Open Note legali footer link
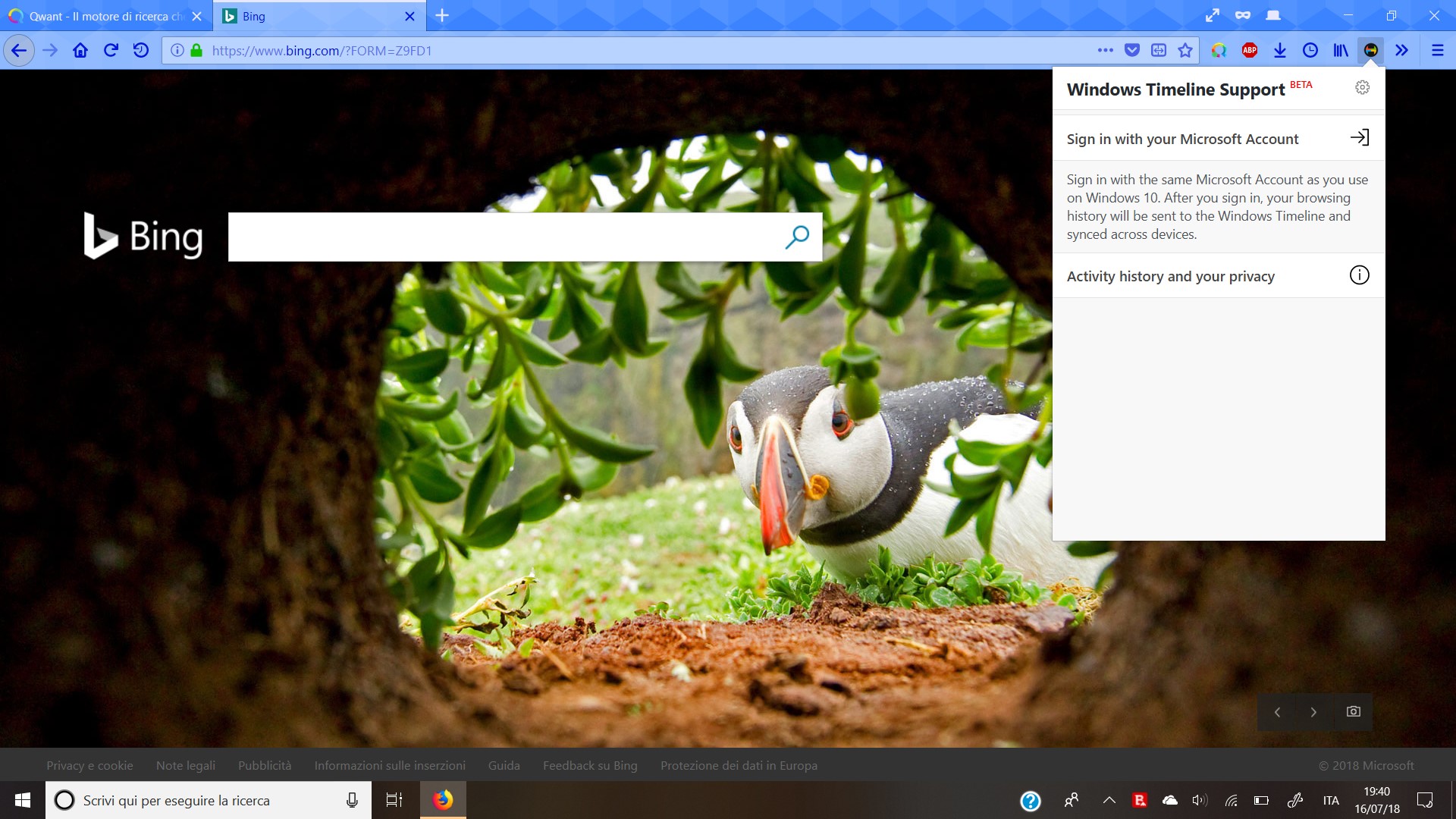Viewport: 1456px width, 819px height. pyautogui.click(x=186, y=766)
